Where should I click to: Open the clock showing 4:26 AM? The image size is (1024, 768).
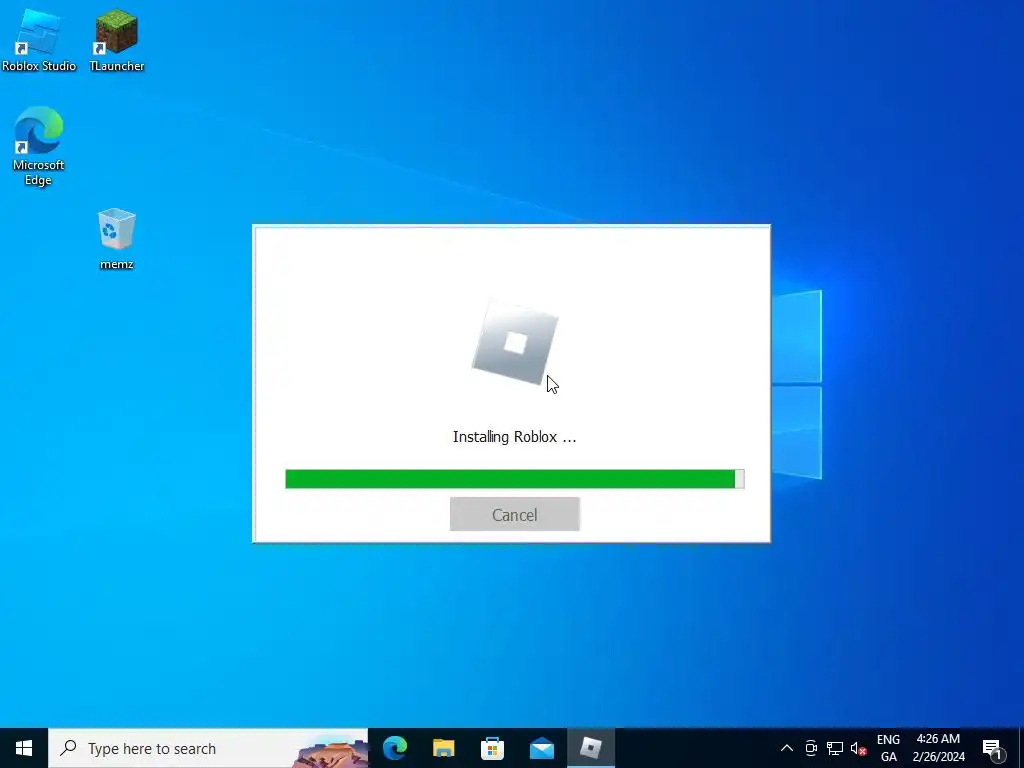coord(938,748)
